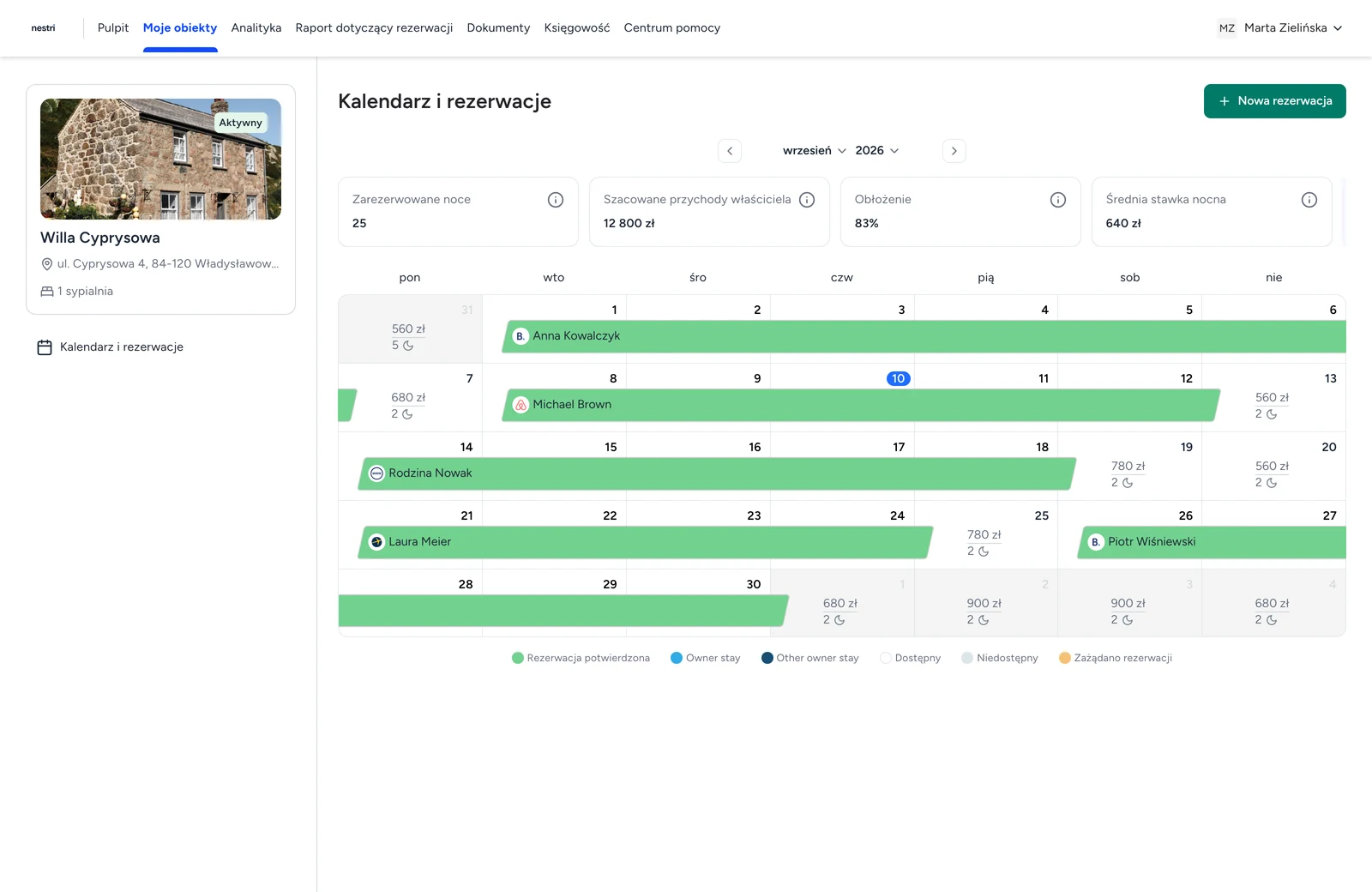This screenshot has height=892, width=1372.
Task: Open Centrum pomocy
Action: 672,28
